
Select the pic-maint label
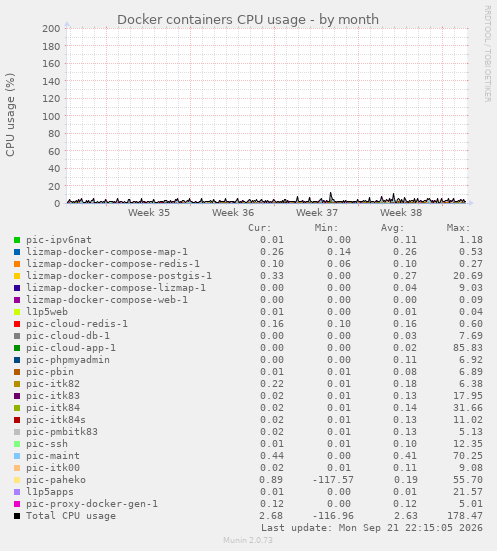[x=53, y=456]
